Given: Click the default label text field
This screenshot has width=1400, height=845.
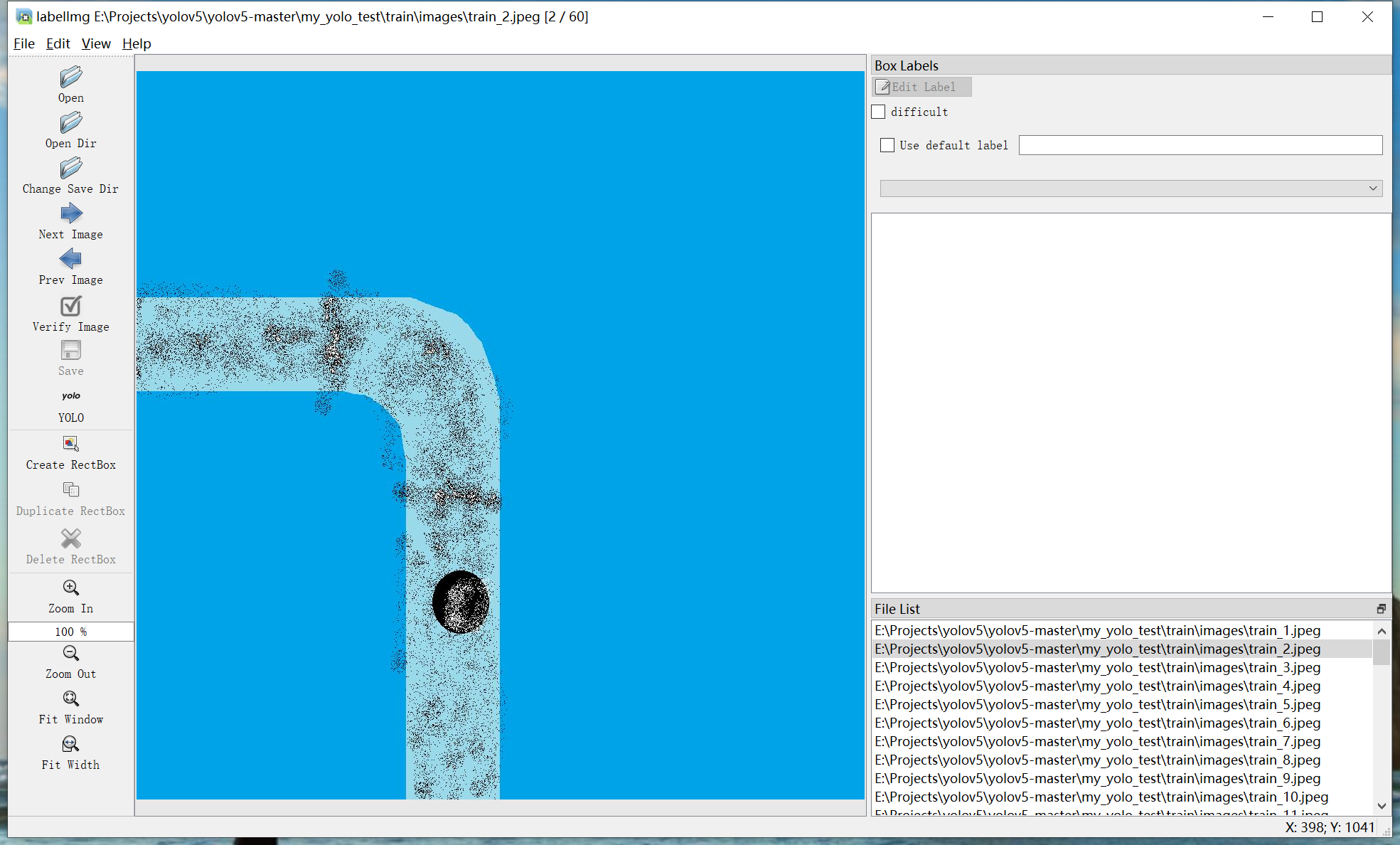Looking at the screenshot, I should click(x=1200, y=145).
